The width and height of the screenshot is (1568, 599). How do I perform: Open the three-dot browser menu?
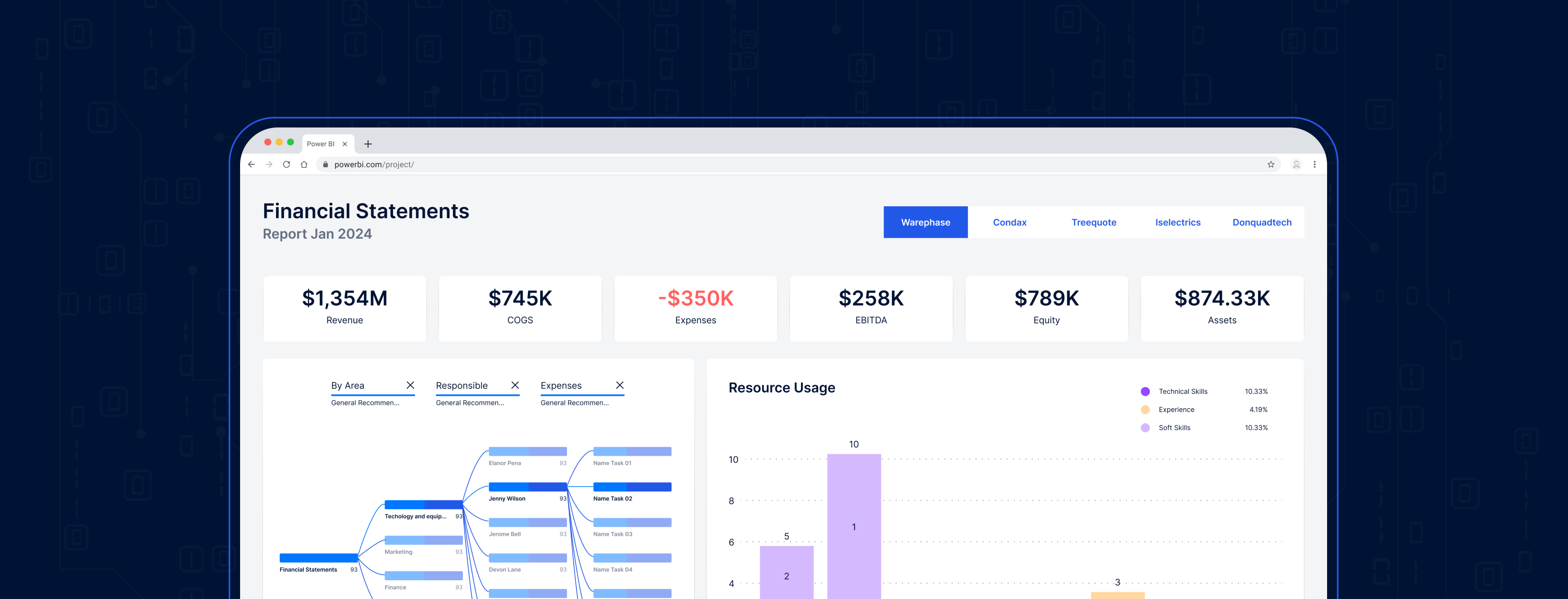pyautogui.click(x=1315, y=165)
